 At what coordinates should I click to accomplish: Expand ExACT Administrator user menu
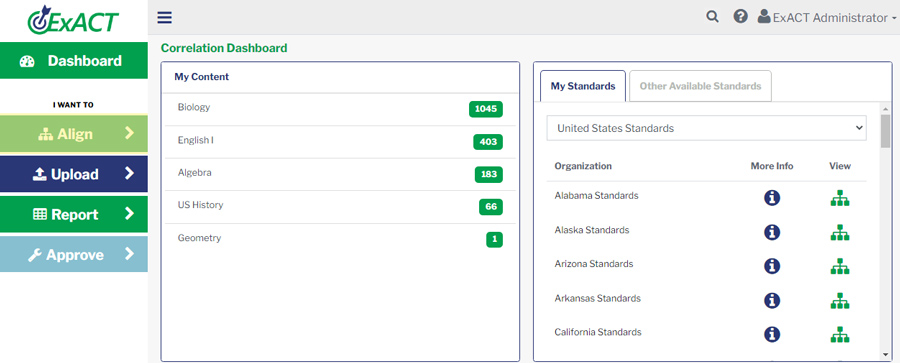pyautogui.click(x=827, y=18)
